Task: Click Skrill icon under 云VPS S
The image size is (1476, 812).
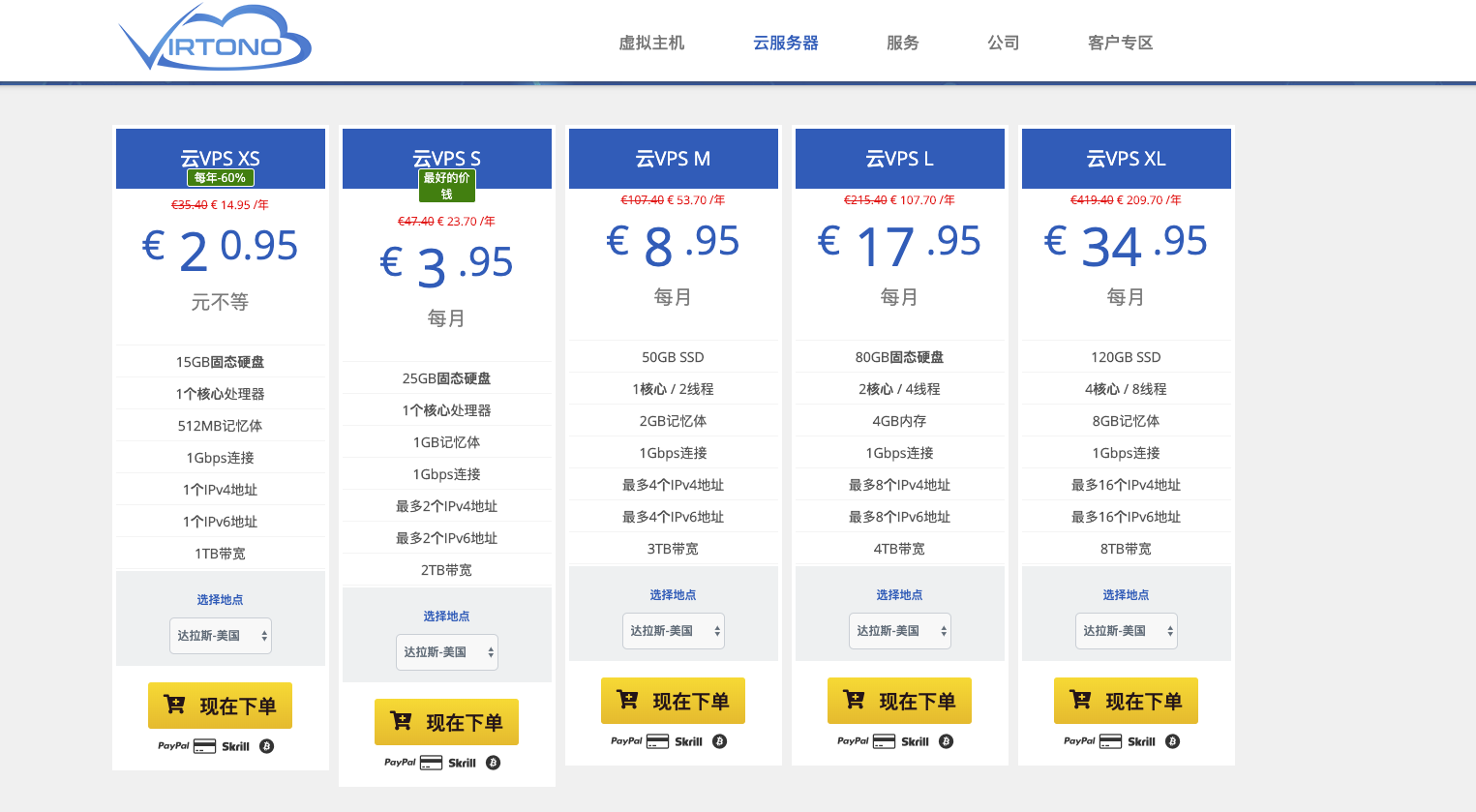Action: (x=462, y=763)
